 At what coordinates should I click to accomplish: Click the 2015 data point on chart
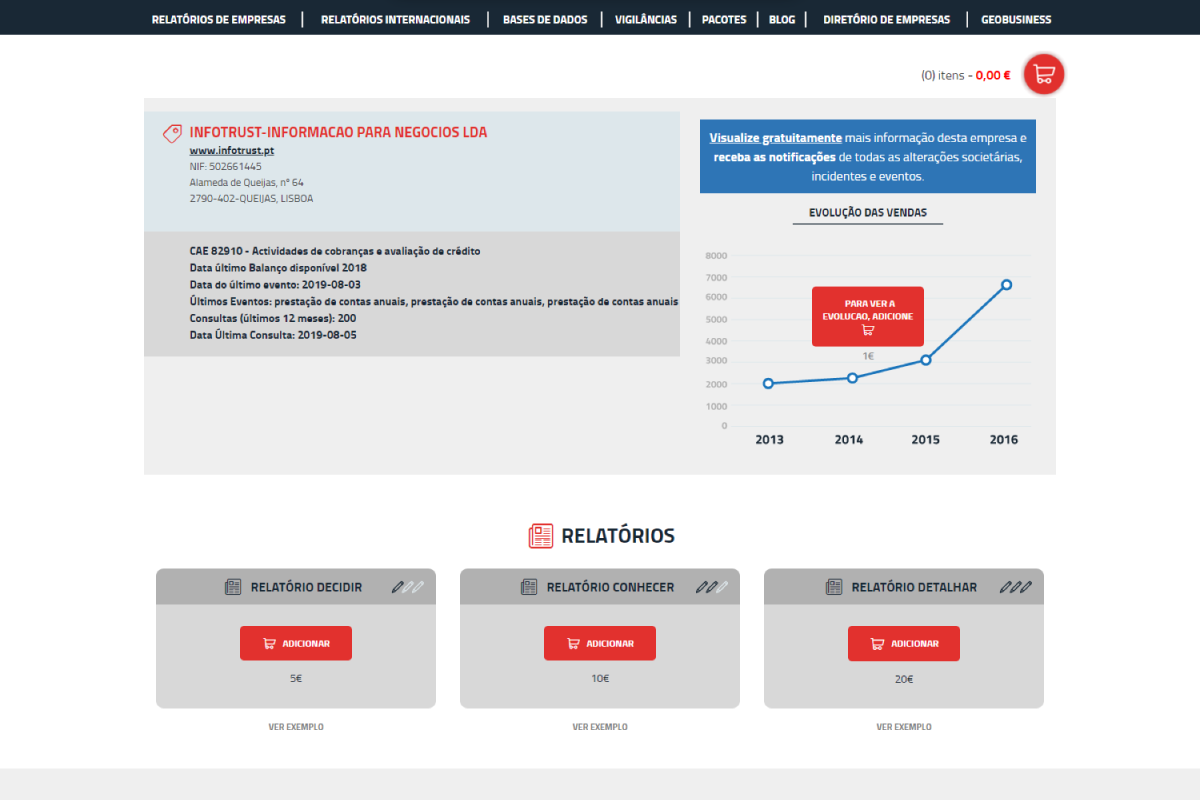coord(926,359)
